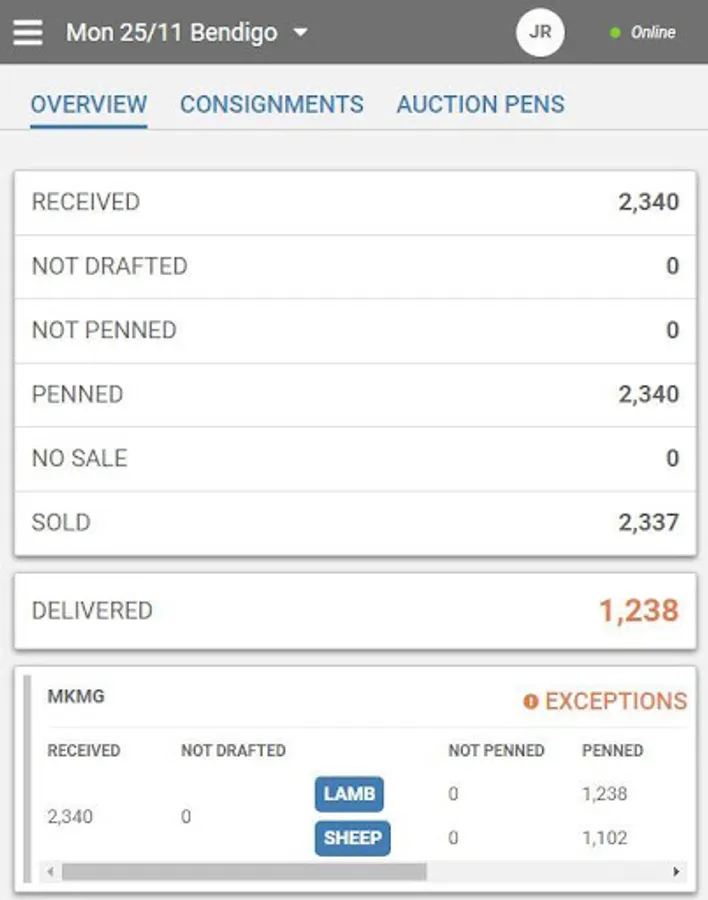
Task: Expand the sale date dropdown arrow
Action: coord(300,33)
